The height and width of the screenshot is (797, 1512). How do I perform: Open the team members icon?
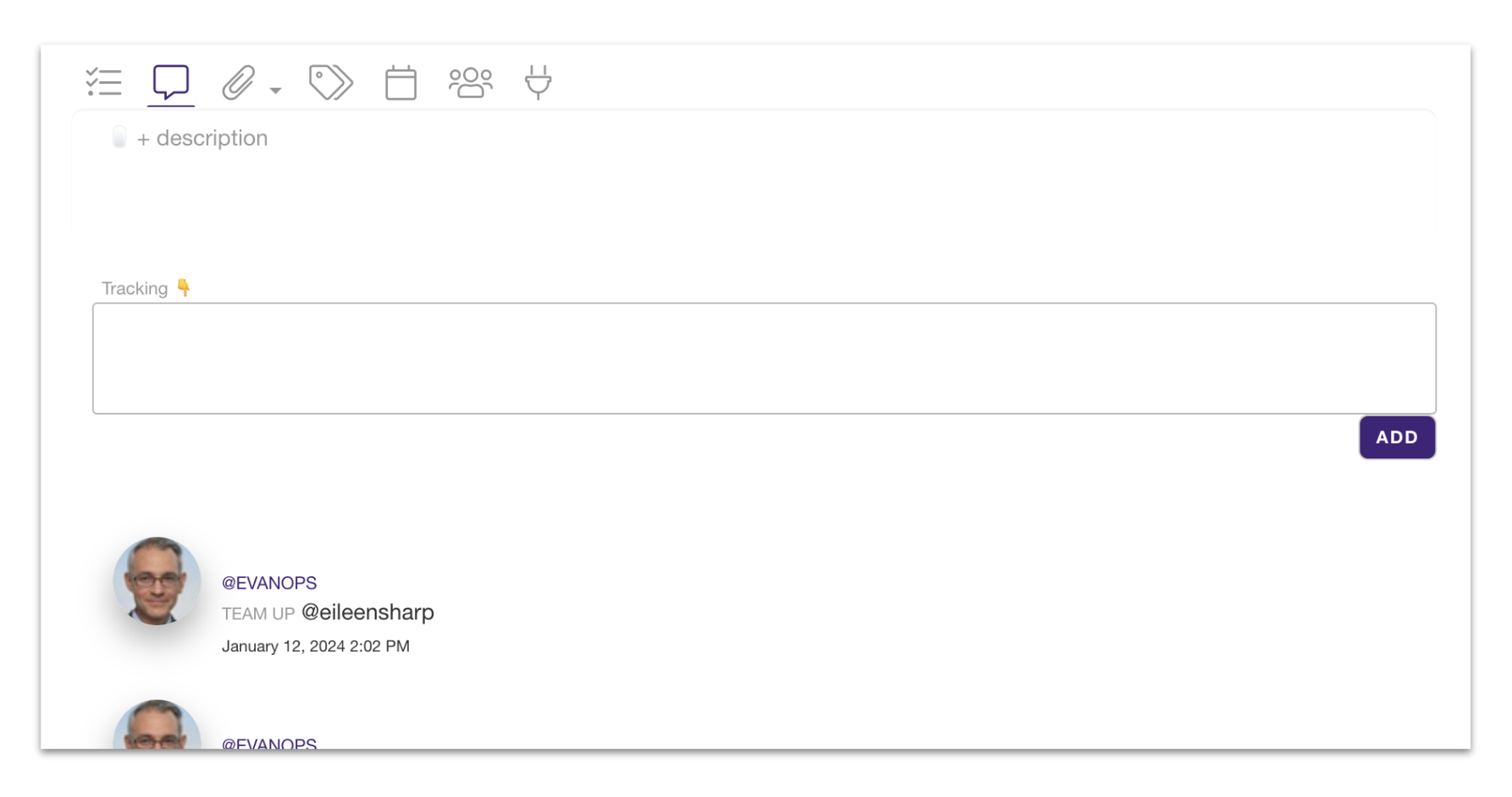[471, 83]
